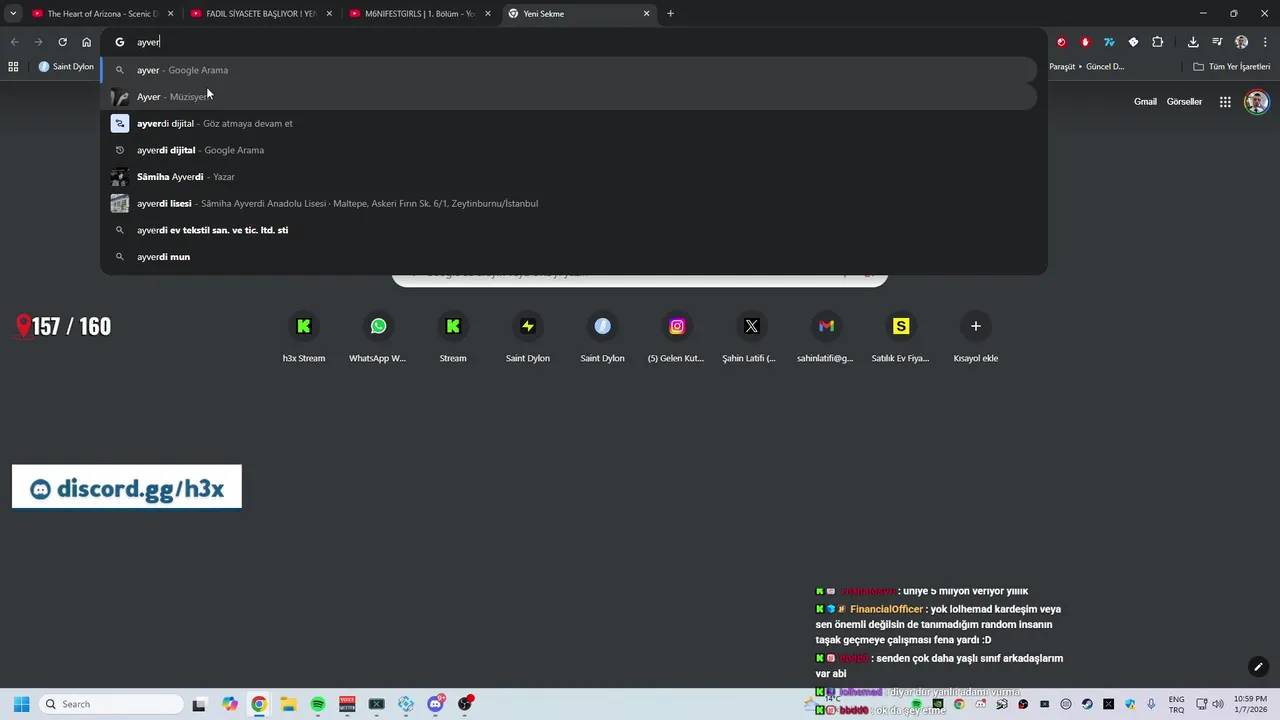Open File Explorer from the taskbar
The image size is (1280, 720).
click(x=288, y=704)
